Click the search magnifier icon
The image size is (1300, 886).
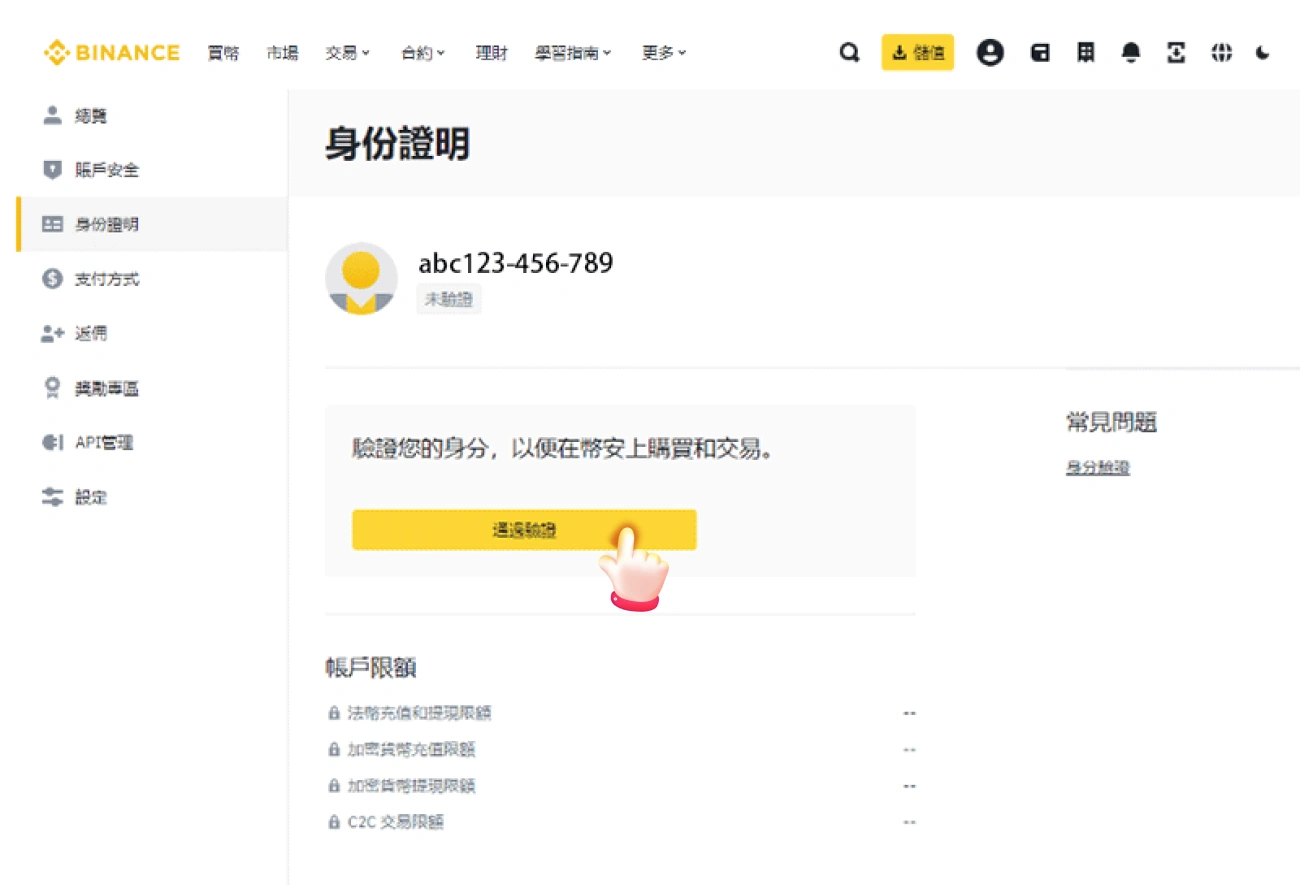click(x=849, y=53)
